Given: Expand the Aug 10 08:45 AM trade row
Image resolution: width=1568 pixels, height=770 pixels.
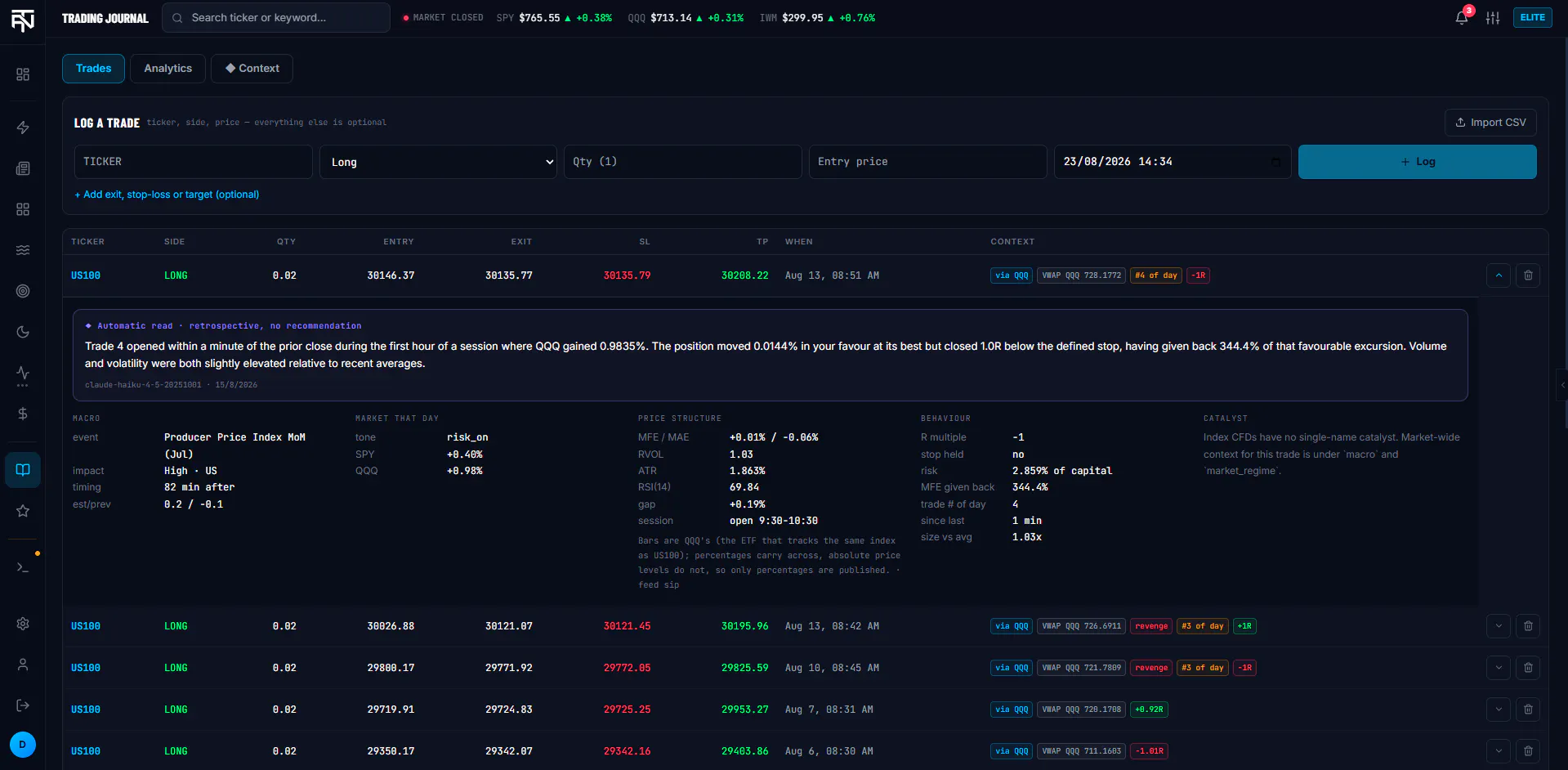Looking at the screenshot, I should pos(1499,668).
